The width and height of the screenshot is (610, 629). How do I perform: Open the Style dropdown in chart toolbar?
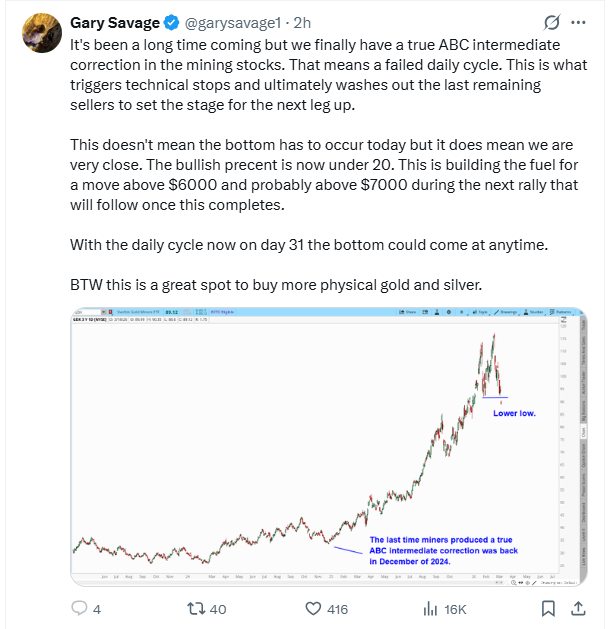483,312
